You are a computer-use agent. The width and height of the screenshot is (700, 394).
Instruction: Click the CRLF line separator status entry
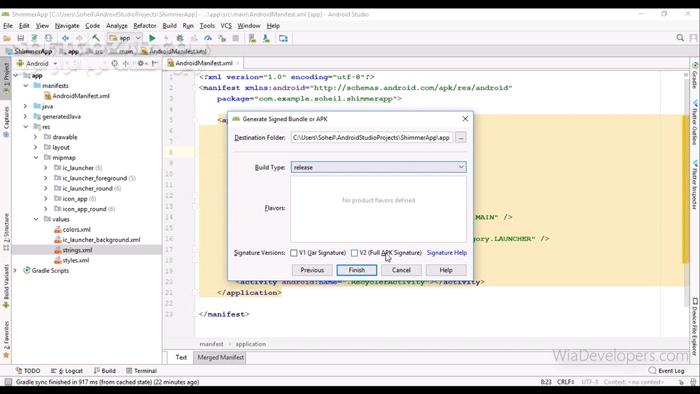(566, 382)
